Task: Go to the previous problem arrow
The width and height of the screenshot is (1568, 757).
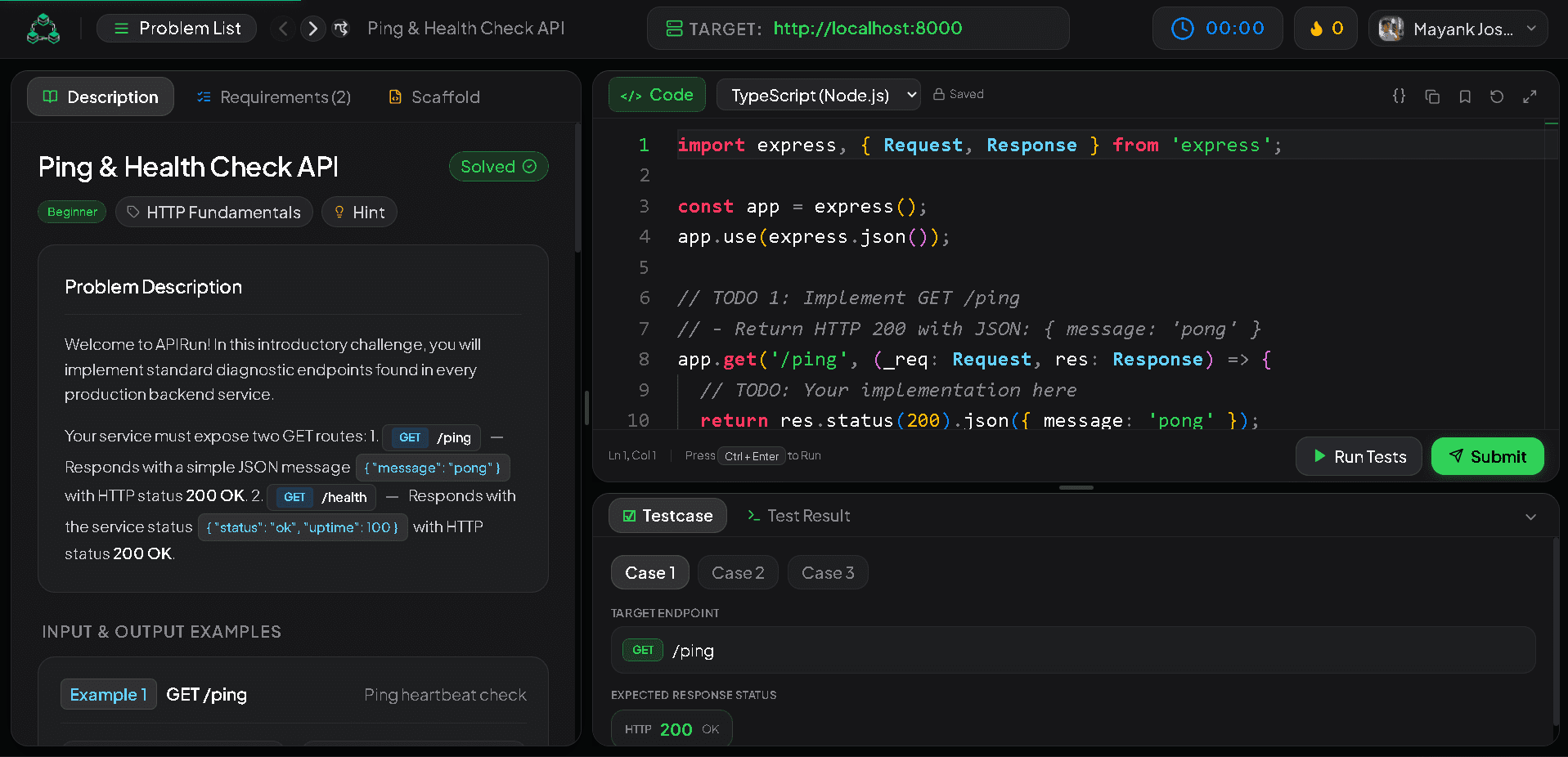Action: click(283, 29)
